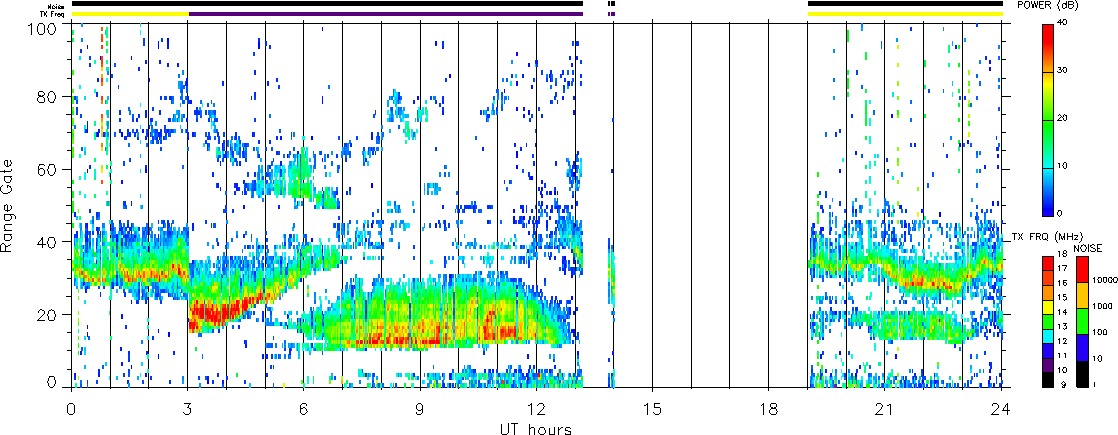The image size is (1118, 435).
Task: Click the "Range Gate" y-axis title
Action: click(x=7, y=205)
